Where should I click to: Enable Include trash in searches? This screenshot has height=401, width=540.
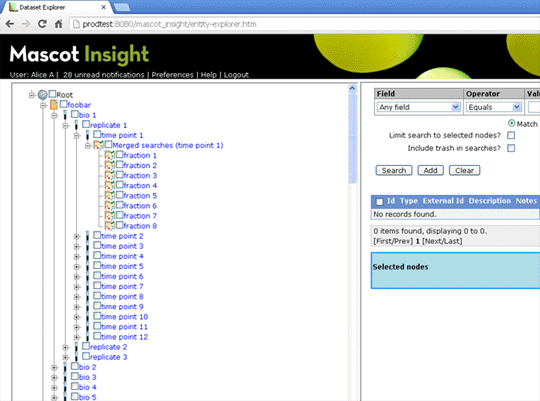click(511, 148)
